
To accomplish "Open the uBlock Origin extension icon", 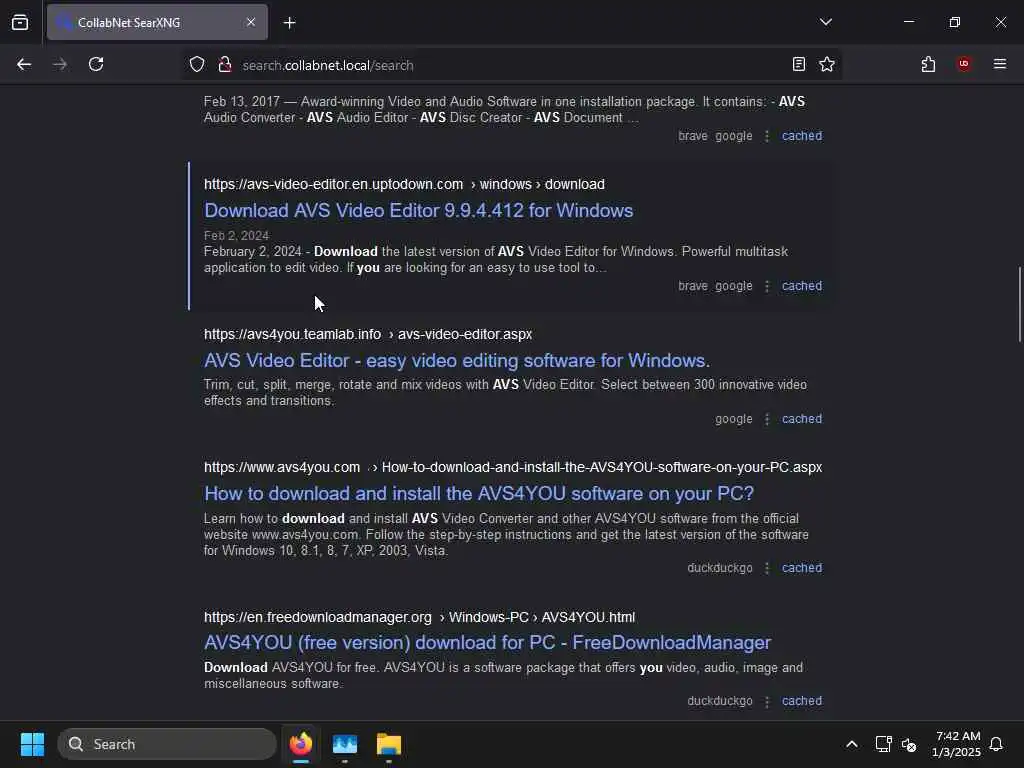I will [964, 64].
